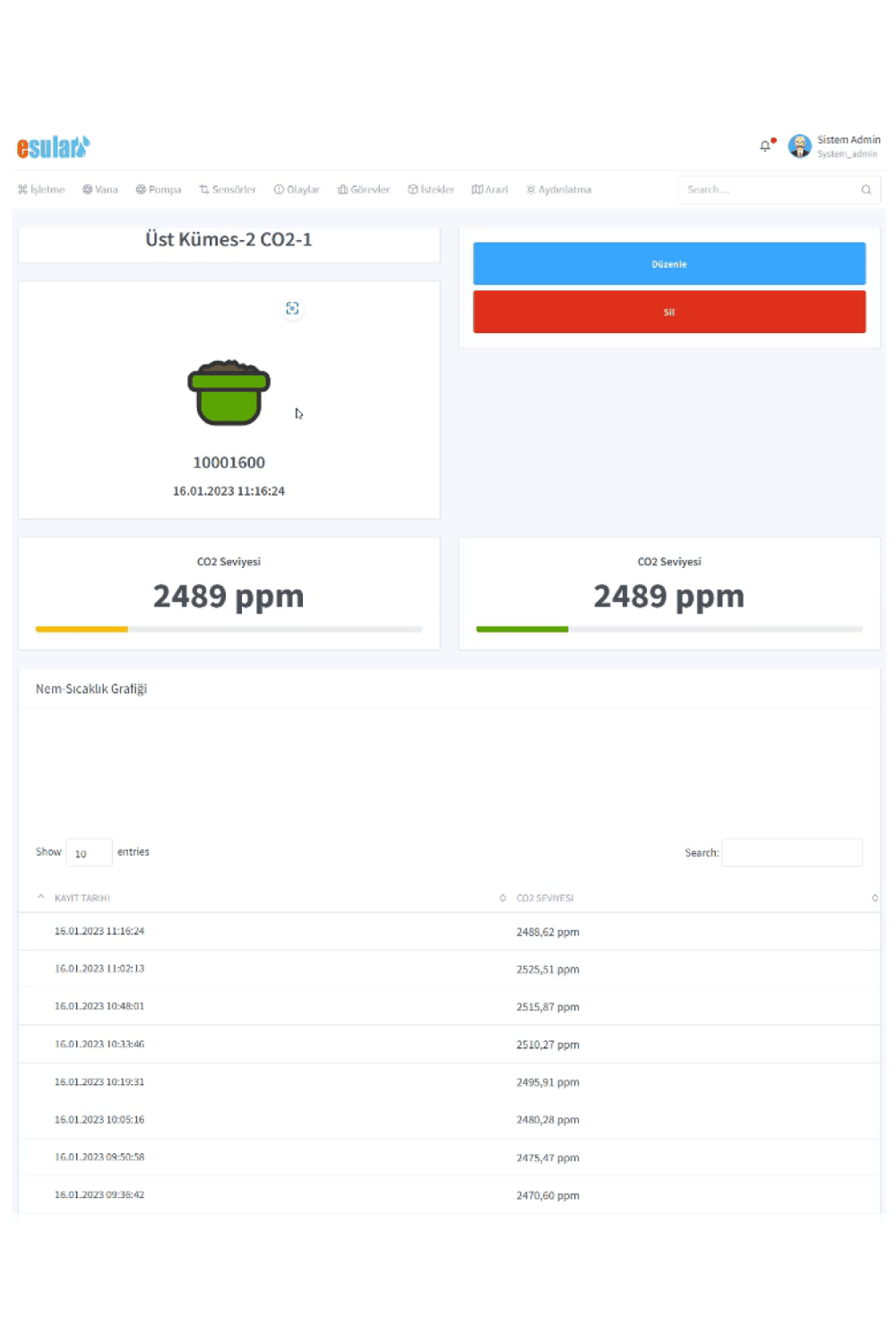The height and width of the screenshot is (1344, 896).
Task: Click the Sensörler icon in navigation
Action: tap(204, 189)
